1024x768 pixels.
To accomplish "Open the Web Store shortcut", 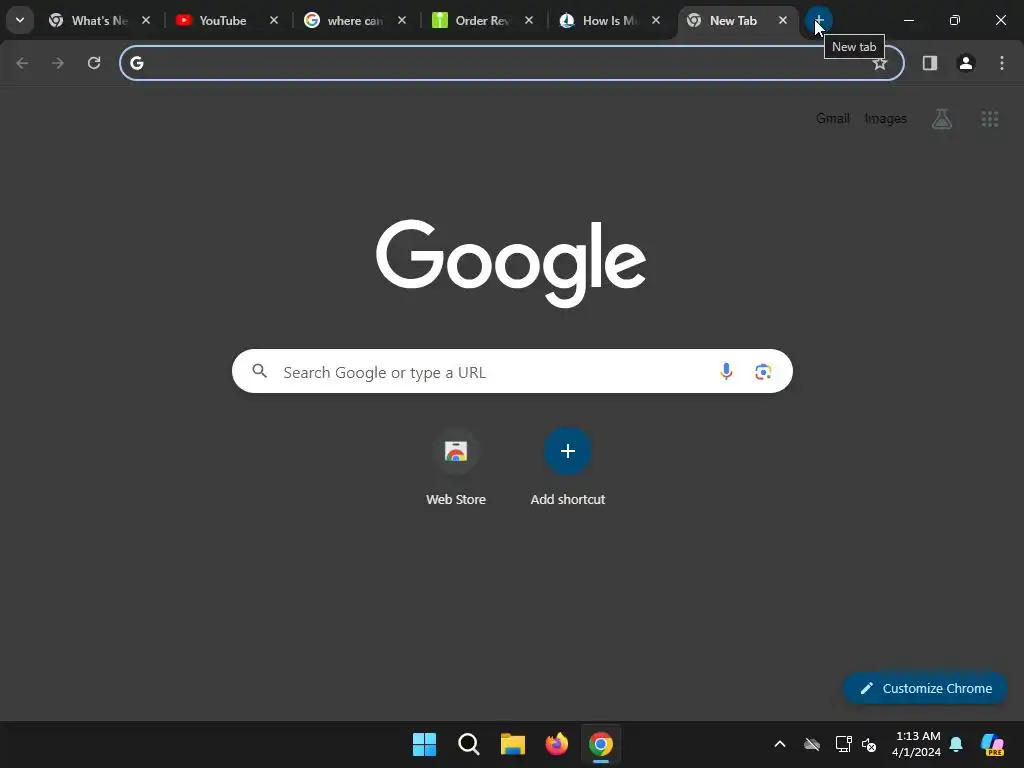I will (x=456, y=468).
